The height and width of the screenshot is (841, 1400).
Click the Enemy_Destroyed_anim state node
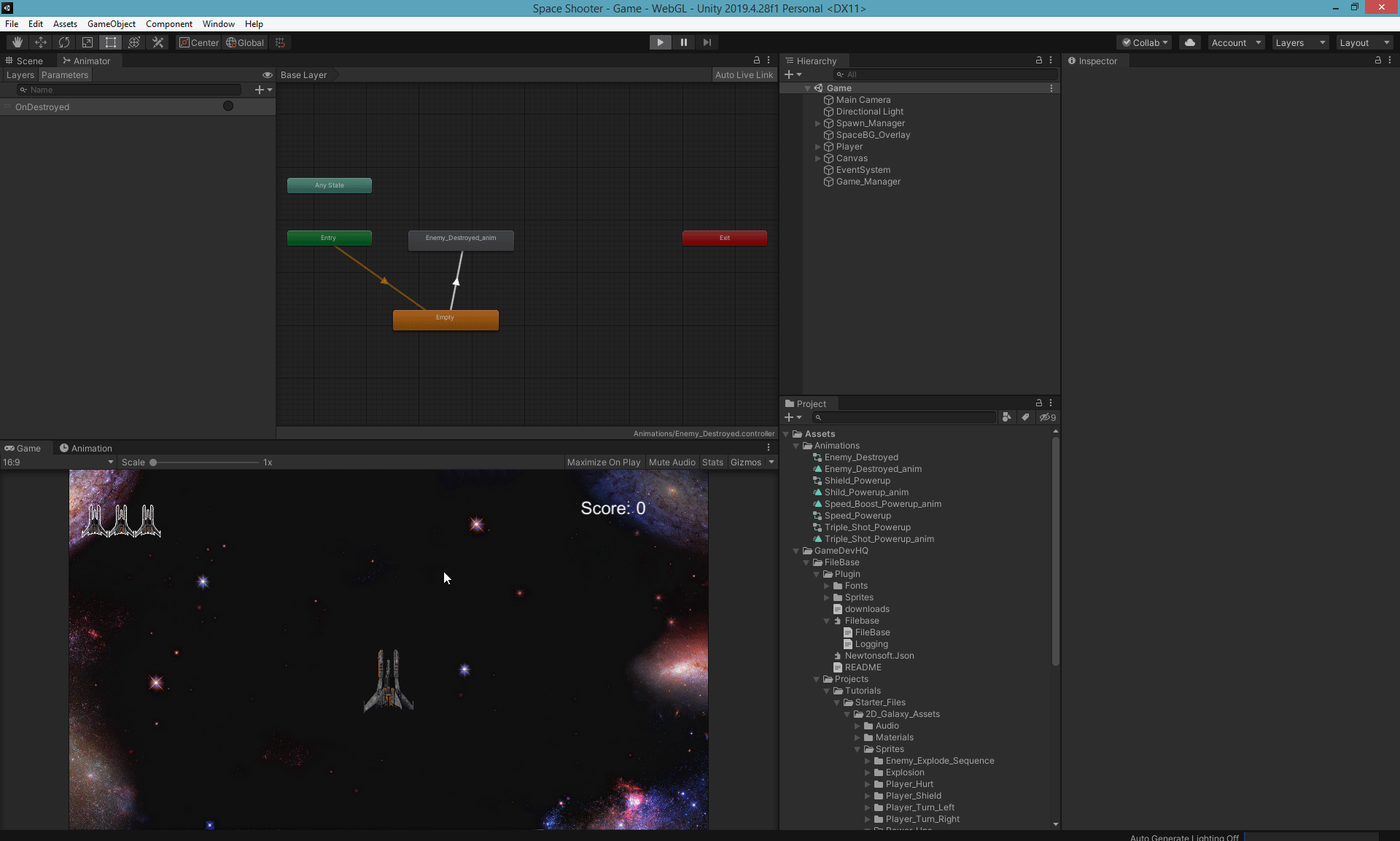coord(461,239)
